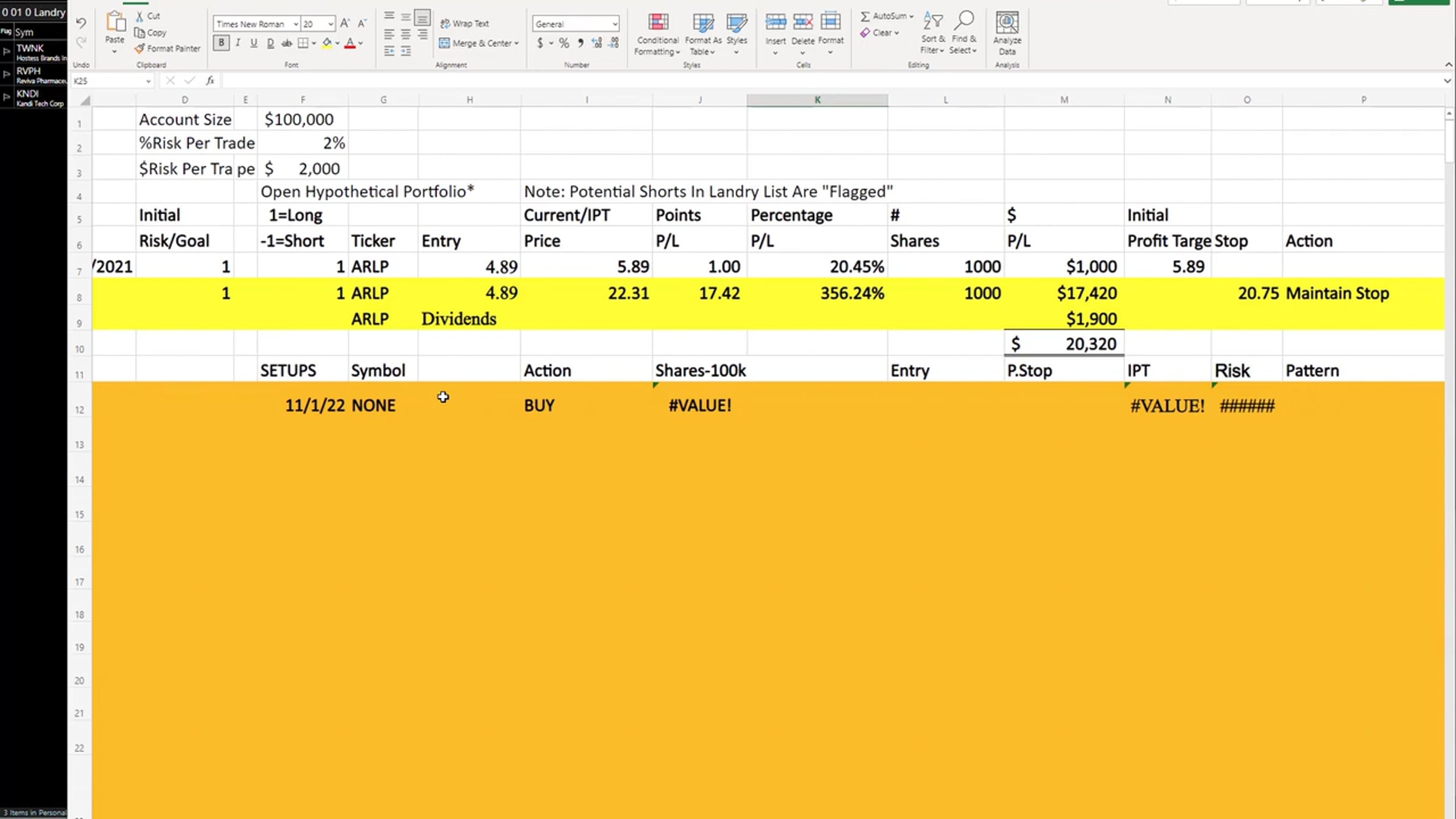The image size is (1456, 819).
Task: Increase the cell indent
Action: [406, 51]
